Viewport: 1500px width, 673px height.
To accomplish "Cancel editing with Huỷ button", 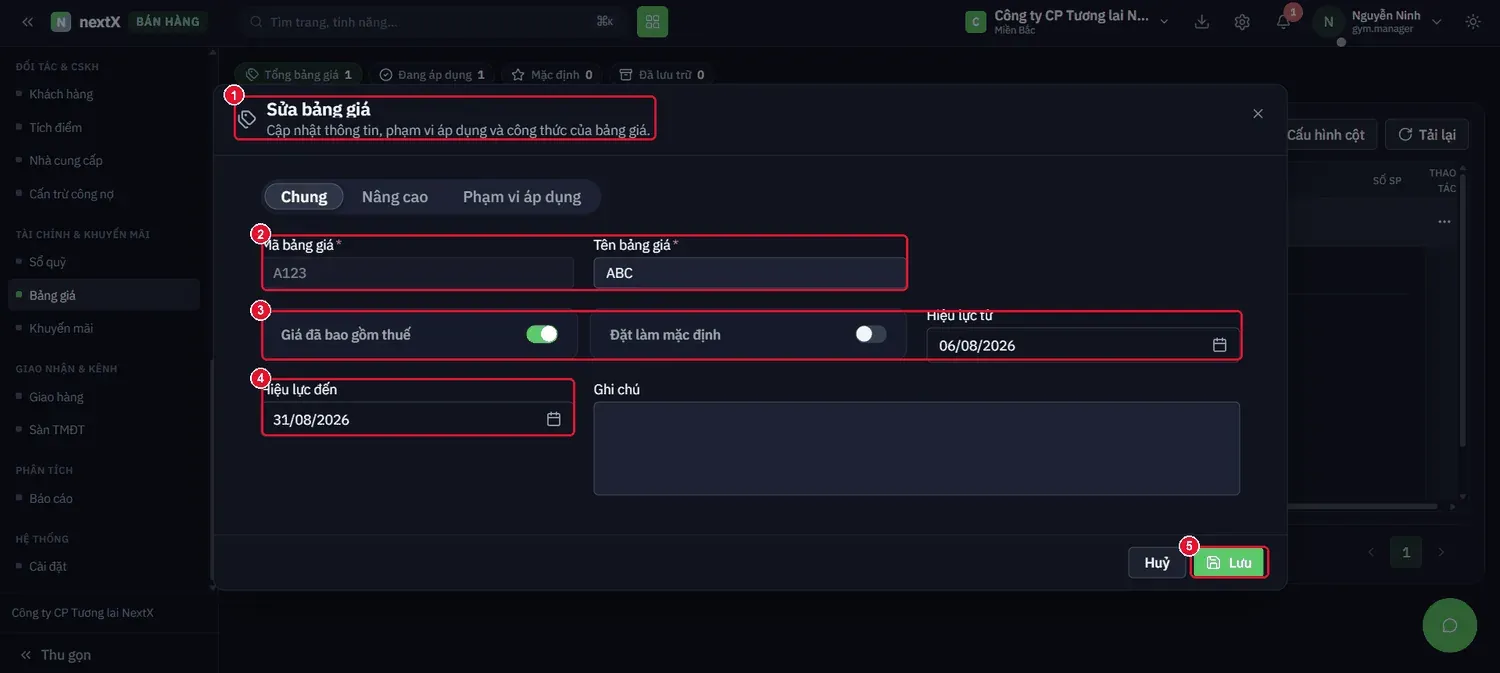I will point(1157,563).
